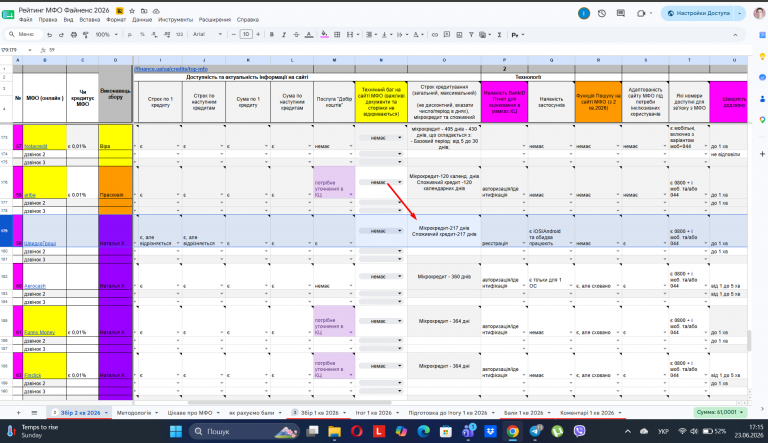Open Telegram from the taskbar
This screenshot has width=768, height=443.
(535, 432)
